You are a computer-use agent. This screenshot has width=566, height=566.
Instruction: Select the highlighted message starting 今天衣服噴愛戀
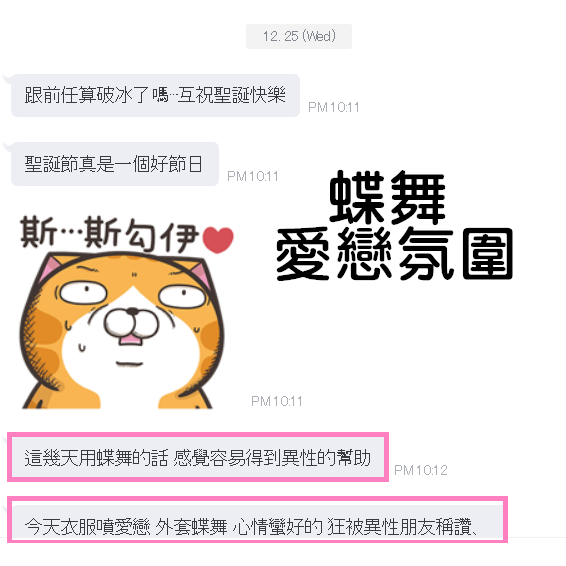[x=257, y=519]
